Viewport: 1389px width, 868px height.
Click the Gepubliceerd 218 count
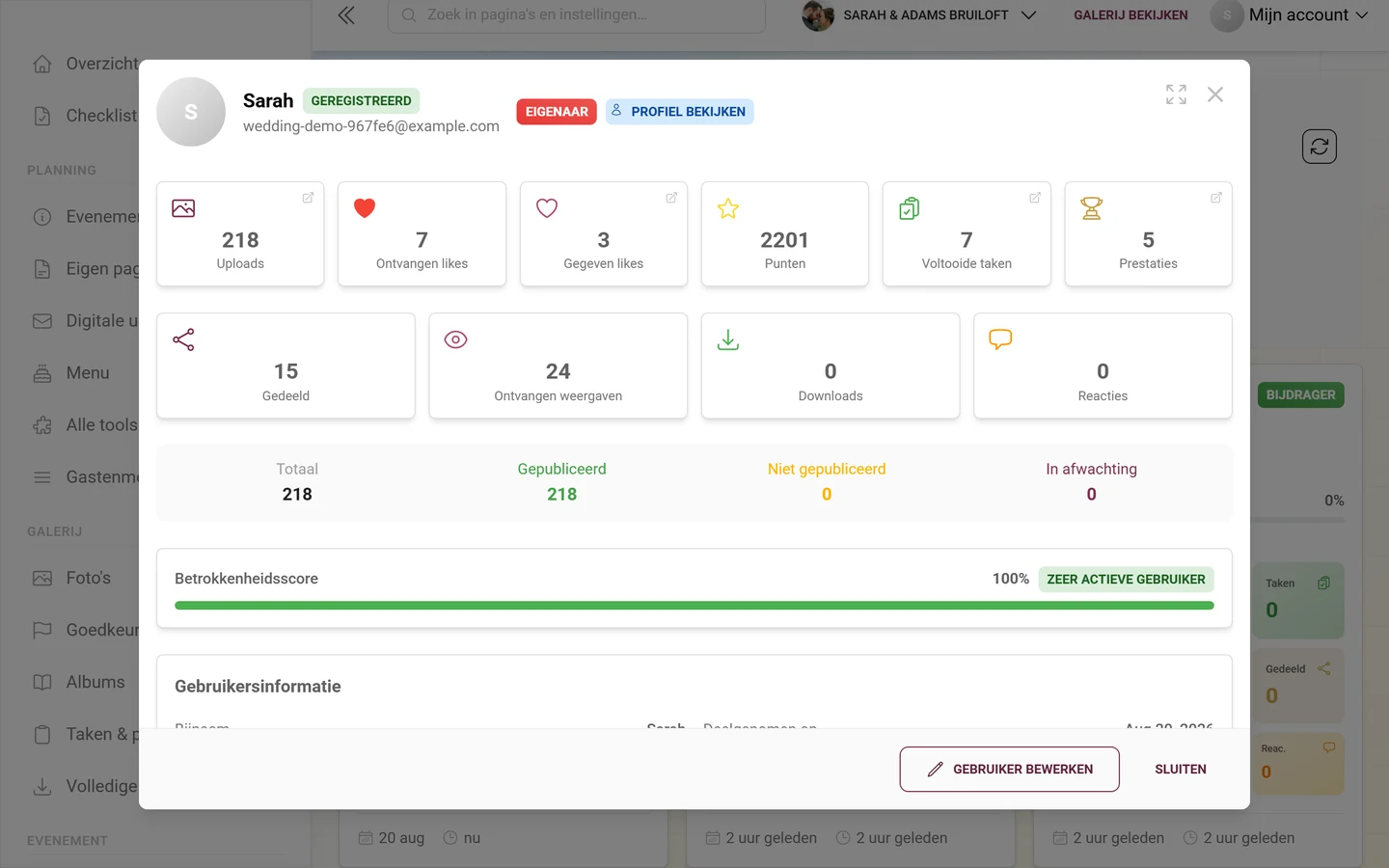point(562,495)
